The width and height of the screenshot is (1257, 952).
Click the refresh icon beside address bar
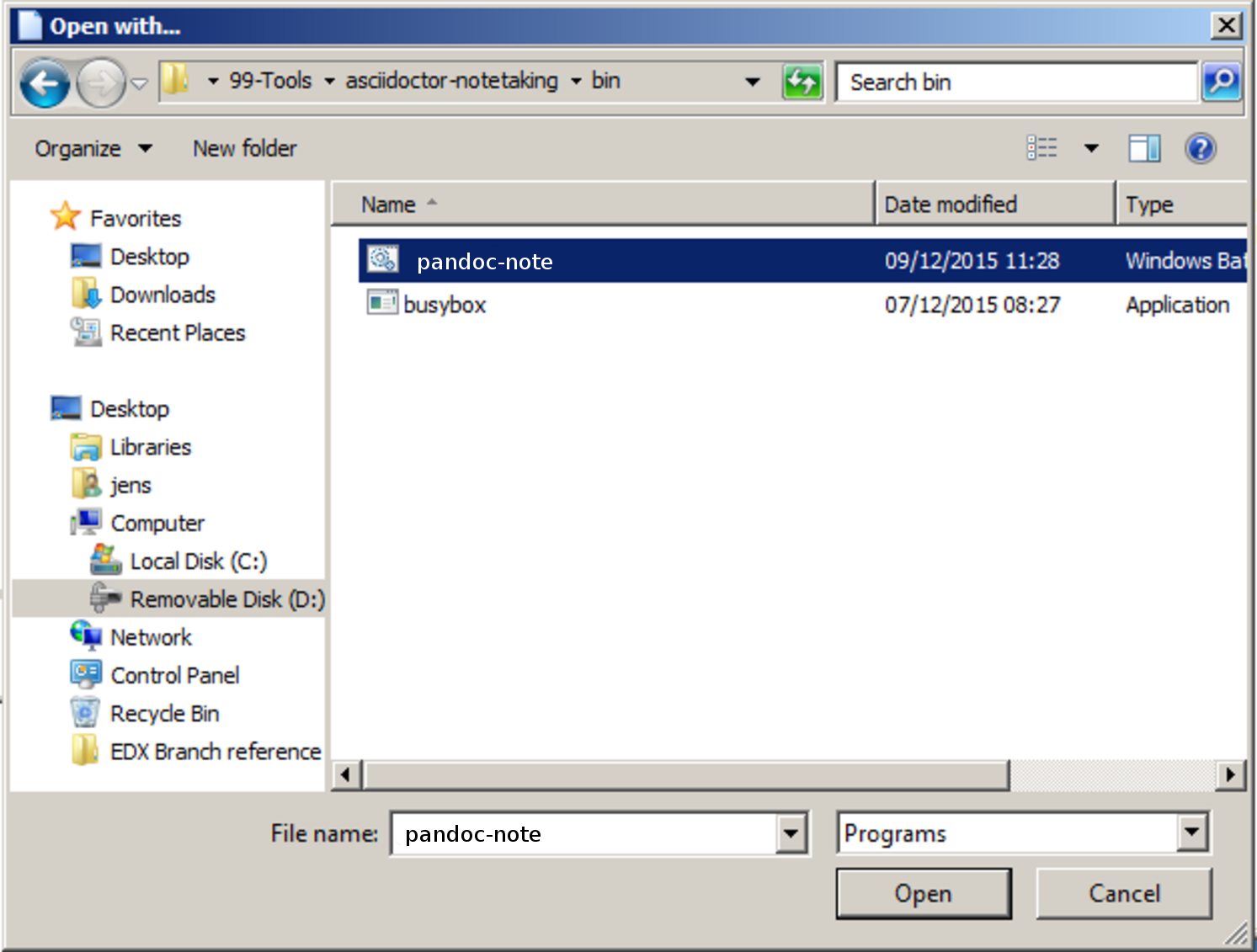click(x=802, y=82)
